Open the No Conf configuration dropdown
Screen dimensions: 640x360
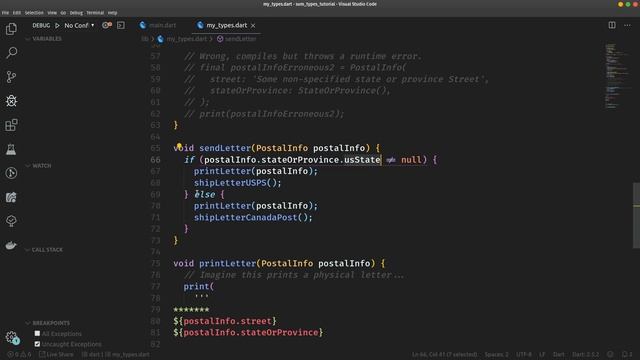coord(79,25)
